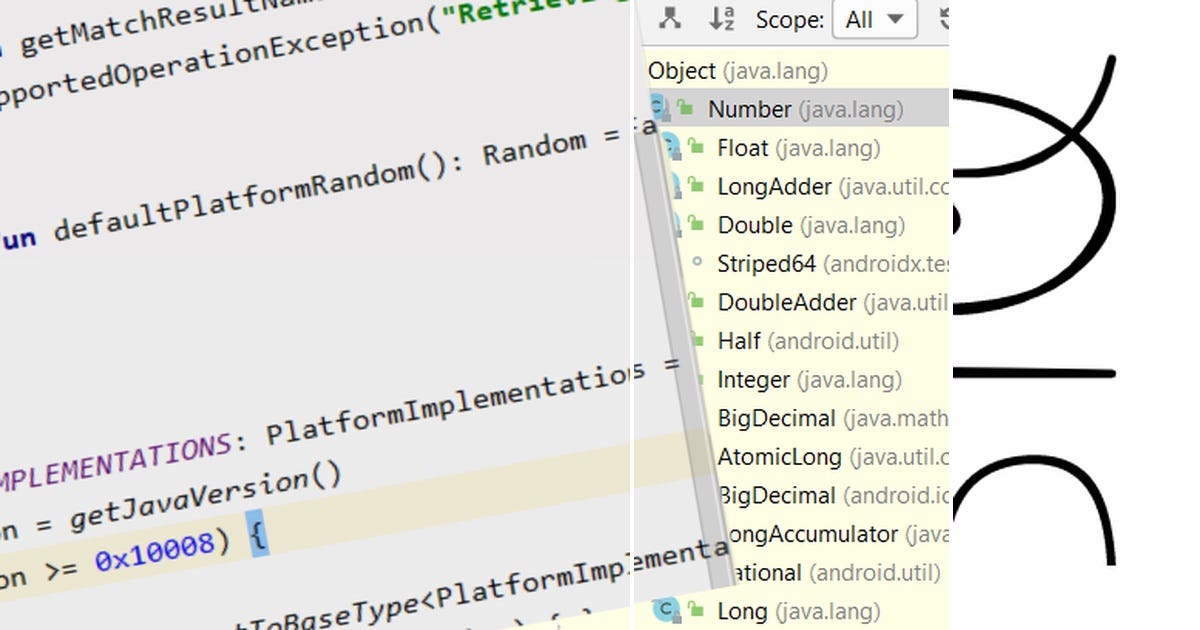This screenshot has height=630, width=1200.
Task: Select BigDecimal from java.math
Action: point(780,418)
